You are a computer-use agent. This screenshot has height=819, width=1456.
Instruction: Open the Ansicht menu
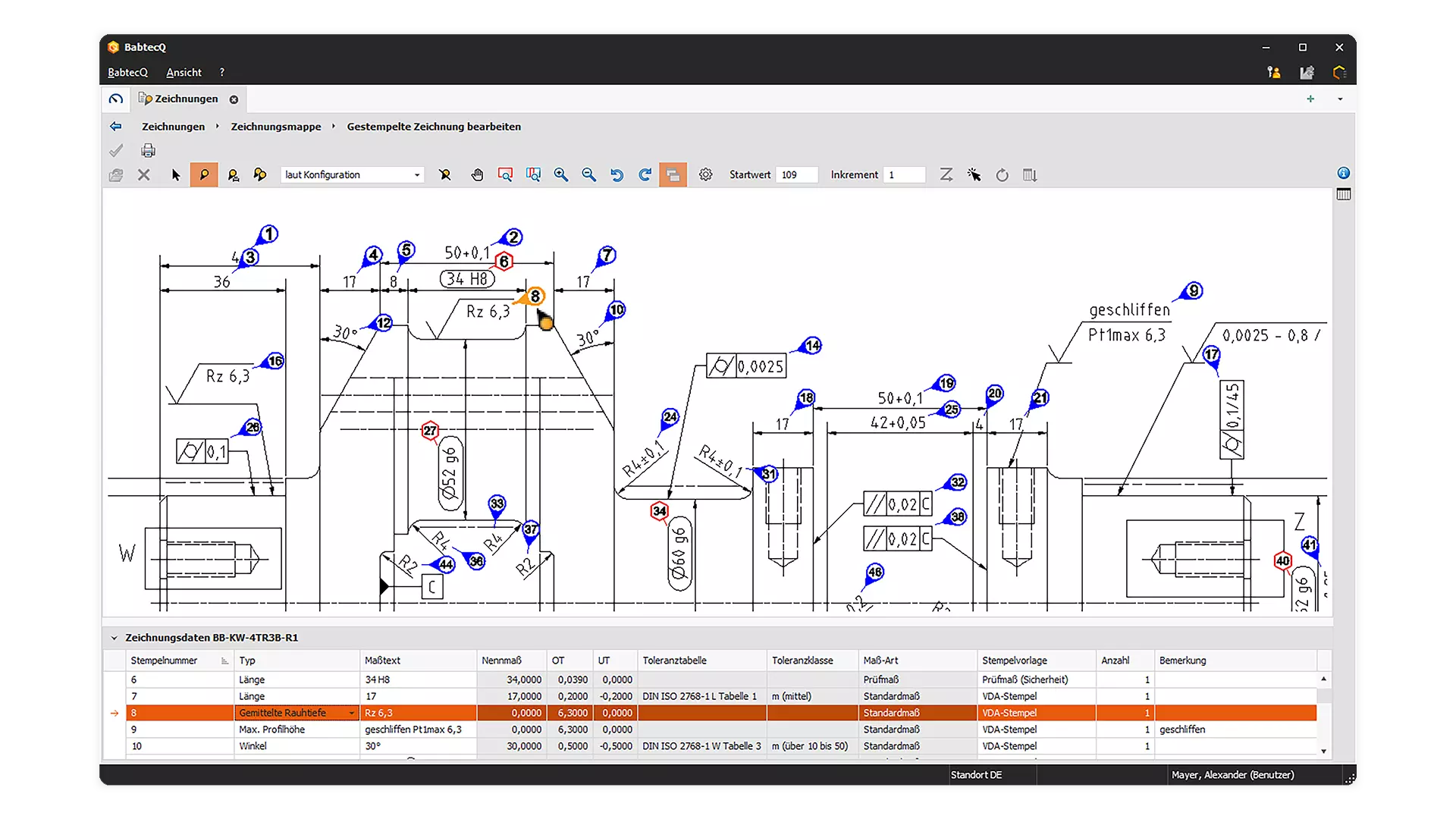184,73
